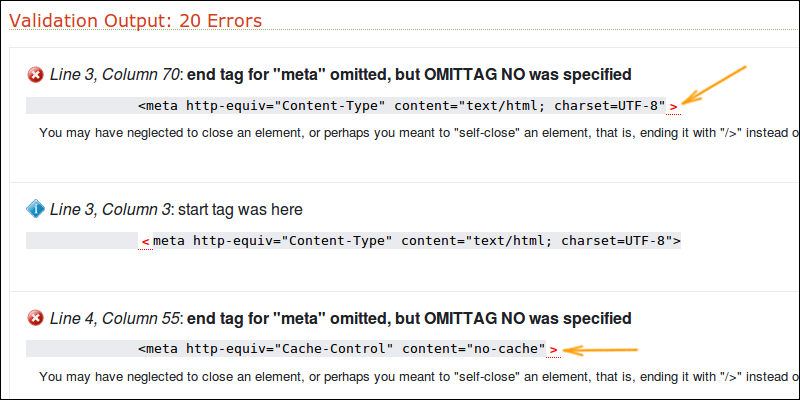Click red highlighted '<' before meta in start tag snippet

click(x=145, y=241)
